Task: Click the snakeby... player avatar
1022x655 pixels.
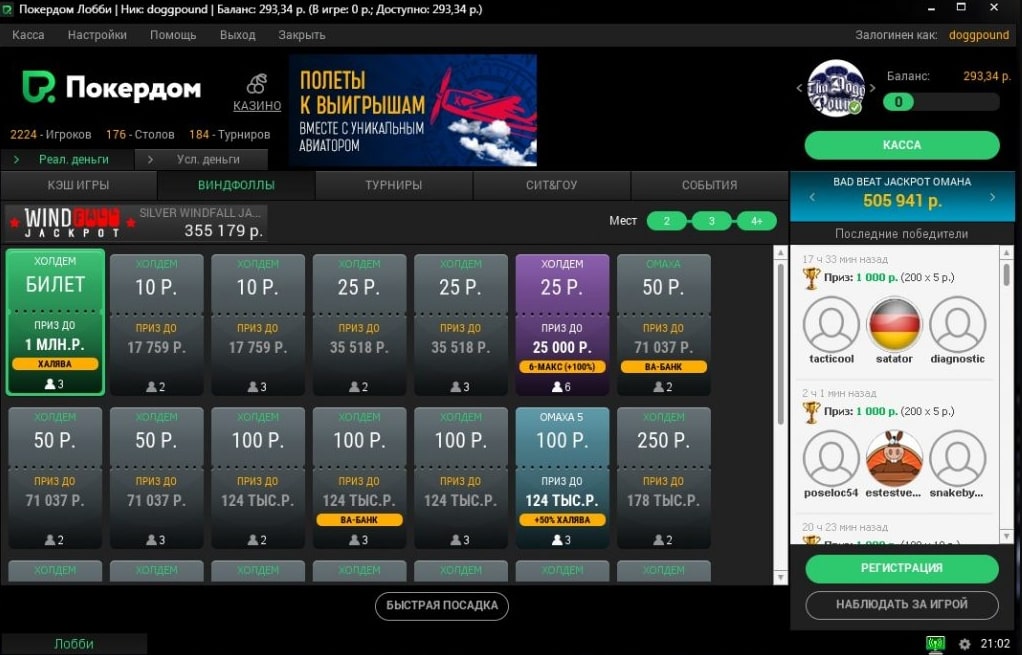Action: pyautogui.click(x=957, y=458)
